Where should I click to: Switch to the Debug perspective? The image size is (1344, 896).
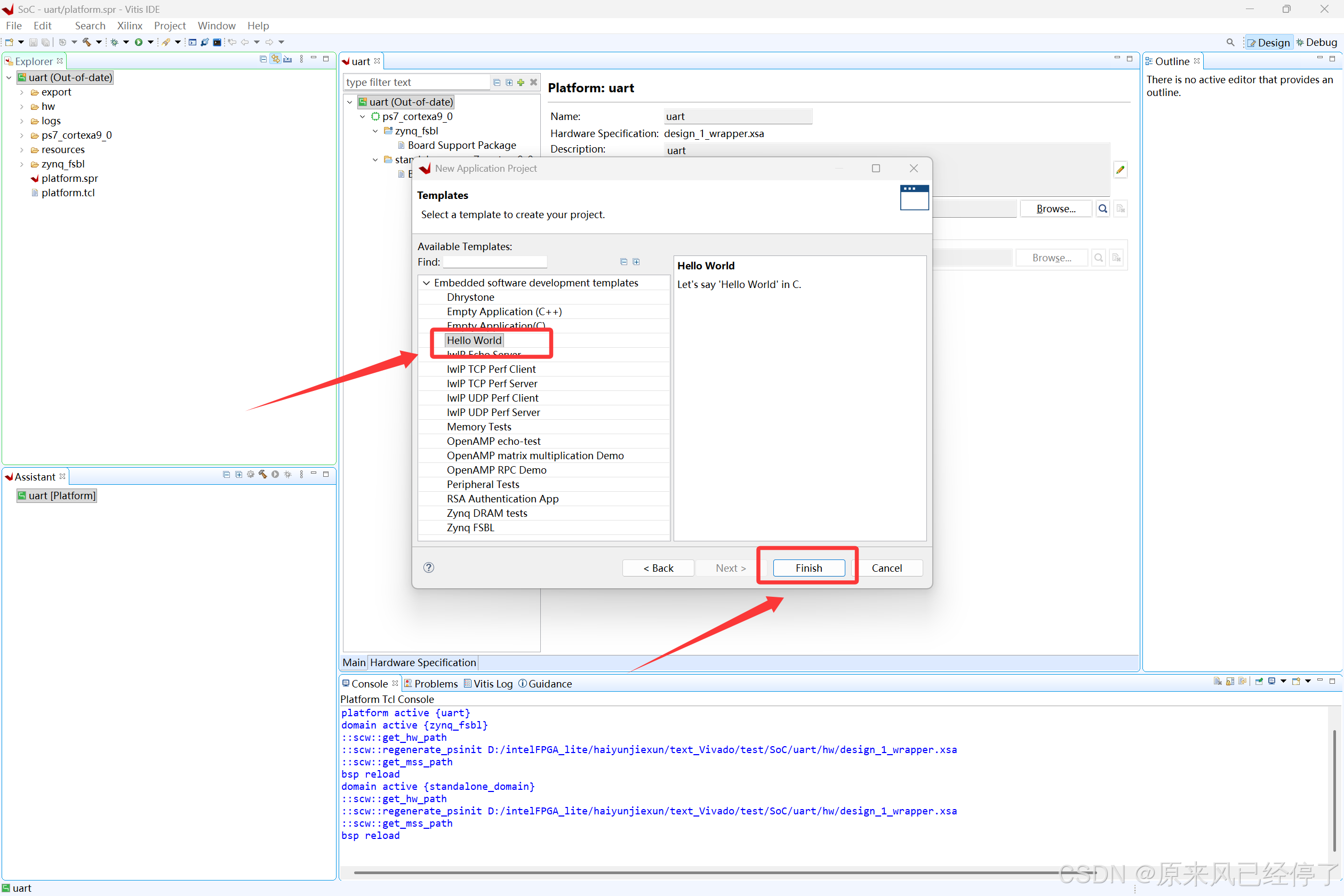click(1316, 42)
